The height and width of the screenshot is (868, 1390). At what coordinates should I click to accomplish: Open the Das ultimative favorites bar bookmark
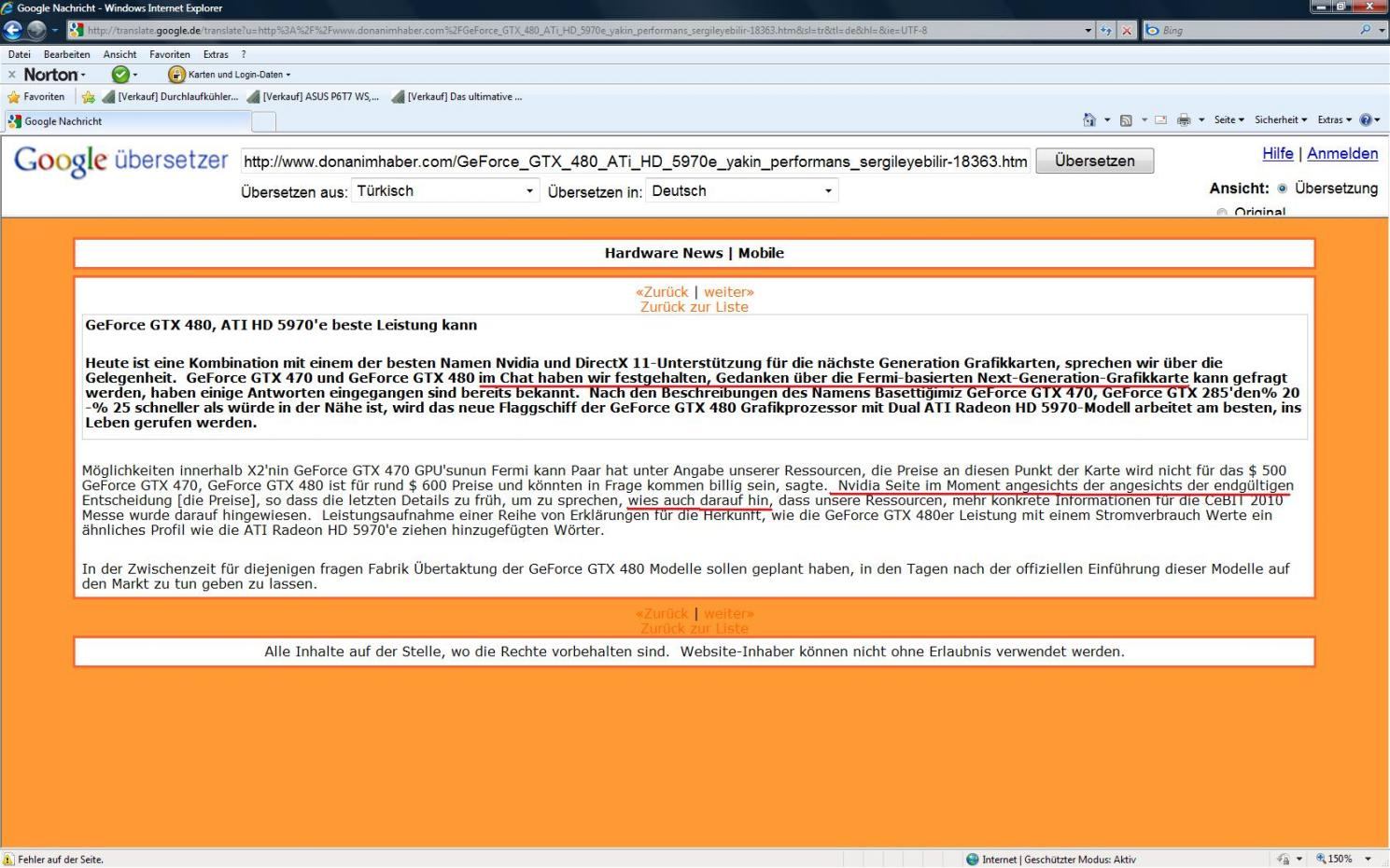coord(457,97)
